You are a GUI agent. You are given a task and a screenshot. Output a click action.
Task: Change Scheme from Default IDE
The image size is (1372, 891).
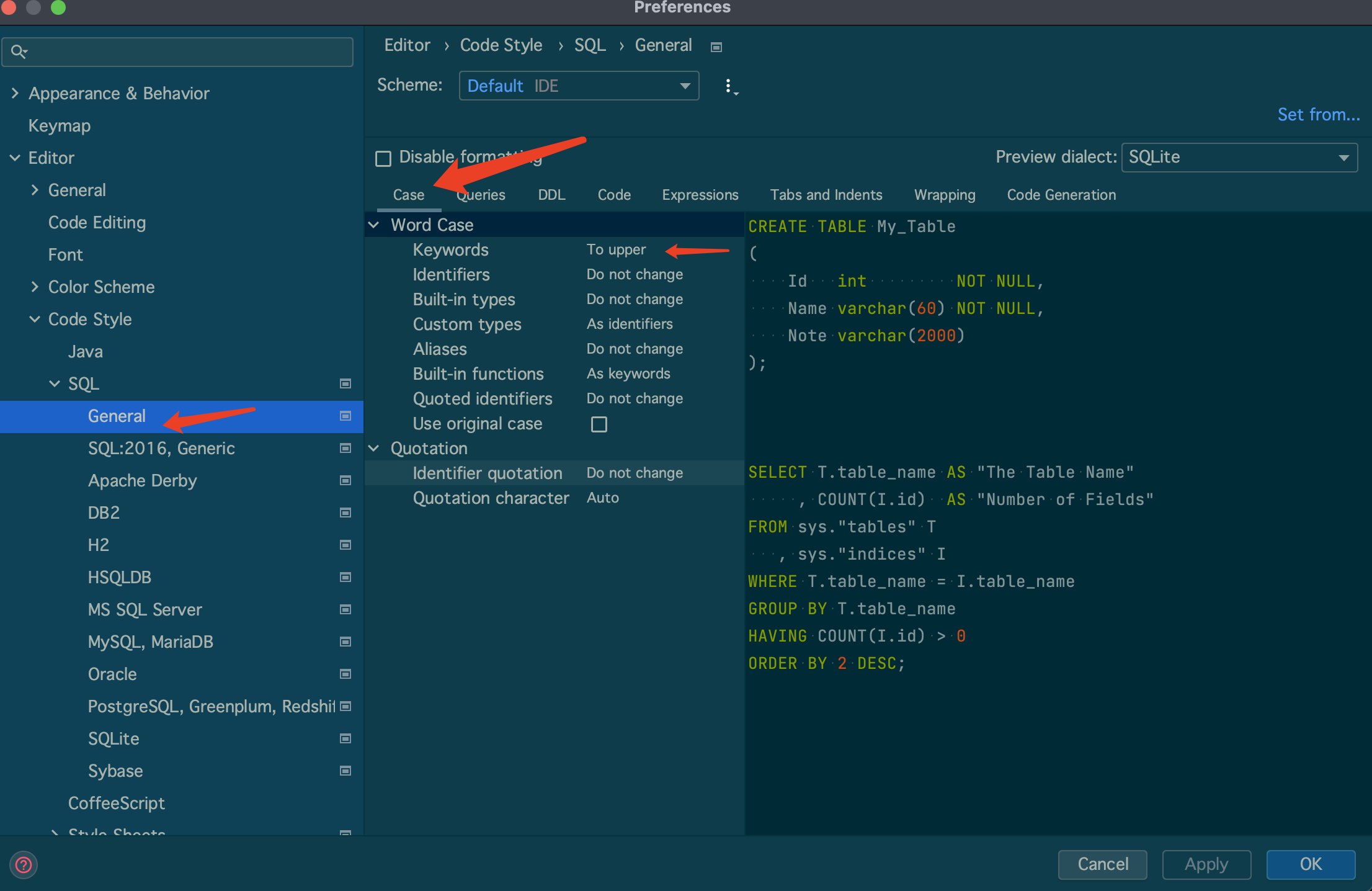coord(579,85)
